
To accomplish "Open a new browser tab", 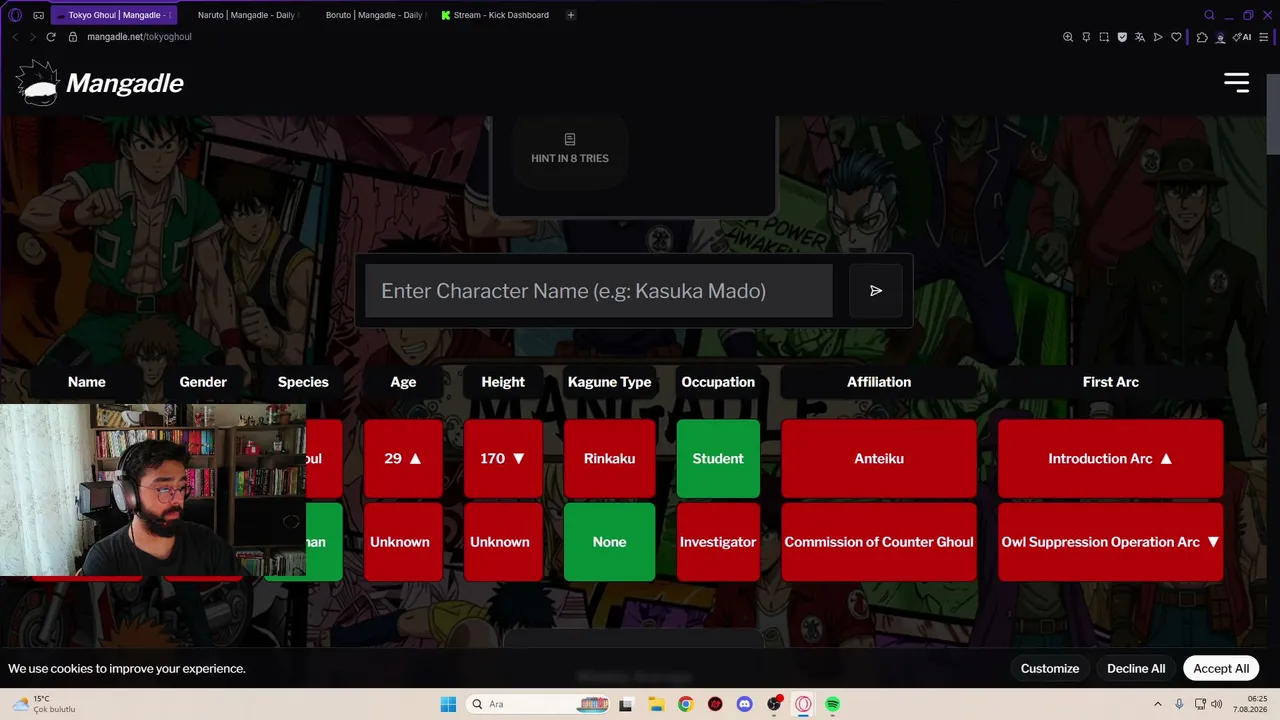I will click(x=571, y=15).
